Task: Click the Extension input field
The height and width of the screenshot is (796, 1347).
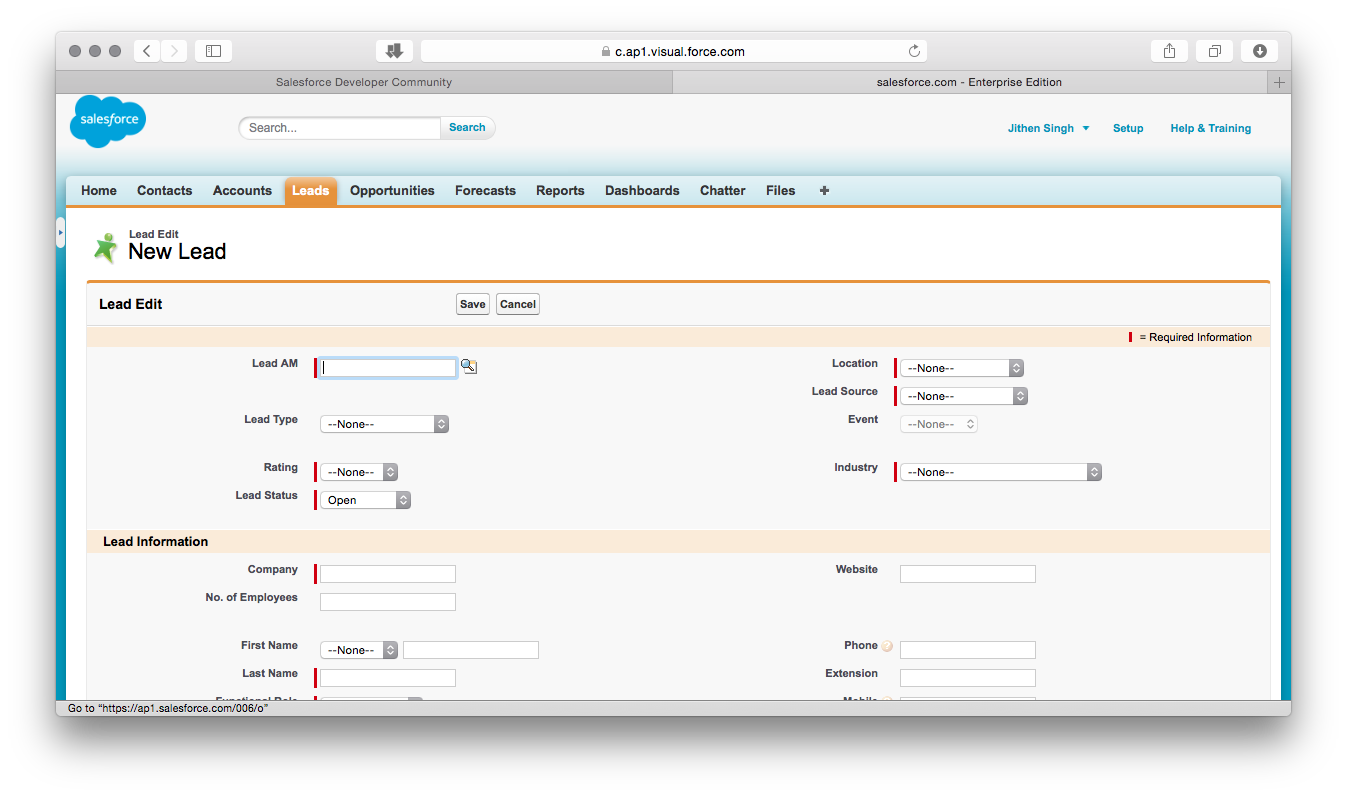Action: 968,678
